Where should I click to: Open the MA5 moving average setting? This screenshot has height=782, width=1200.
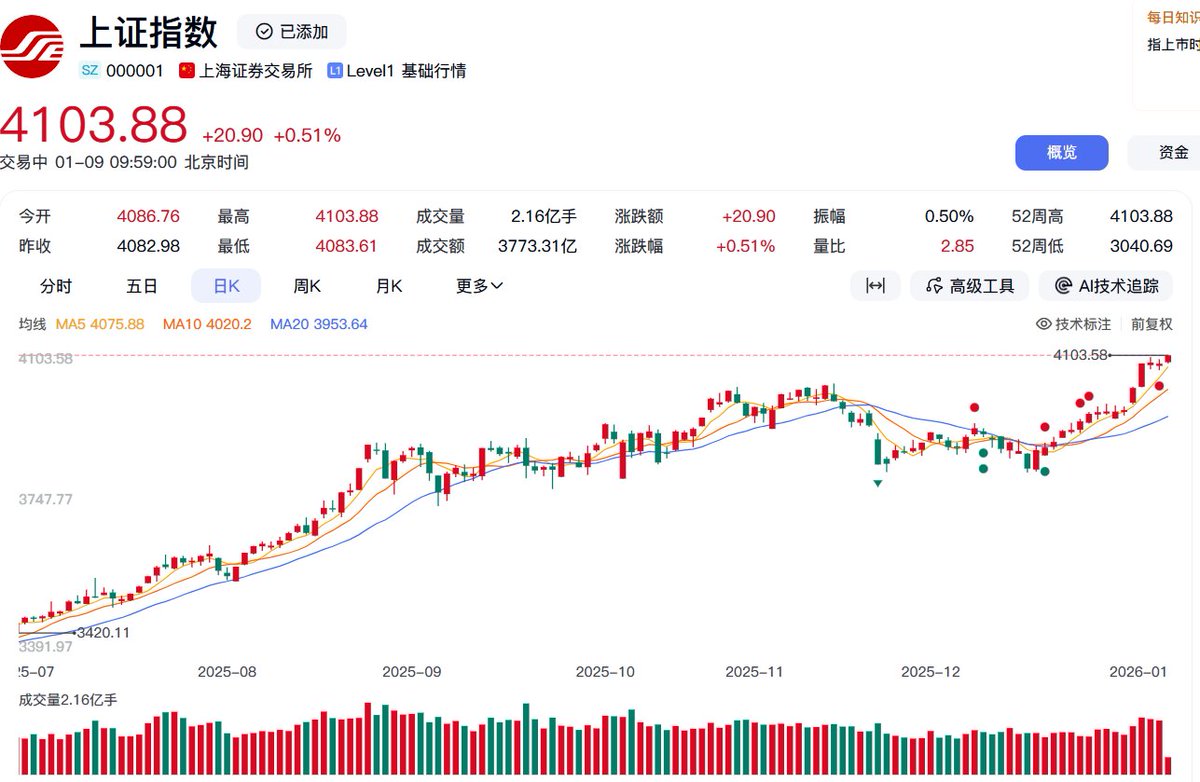[x=100, y=324]
